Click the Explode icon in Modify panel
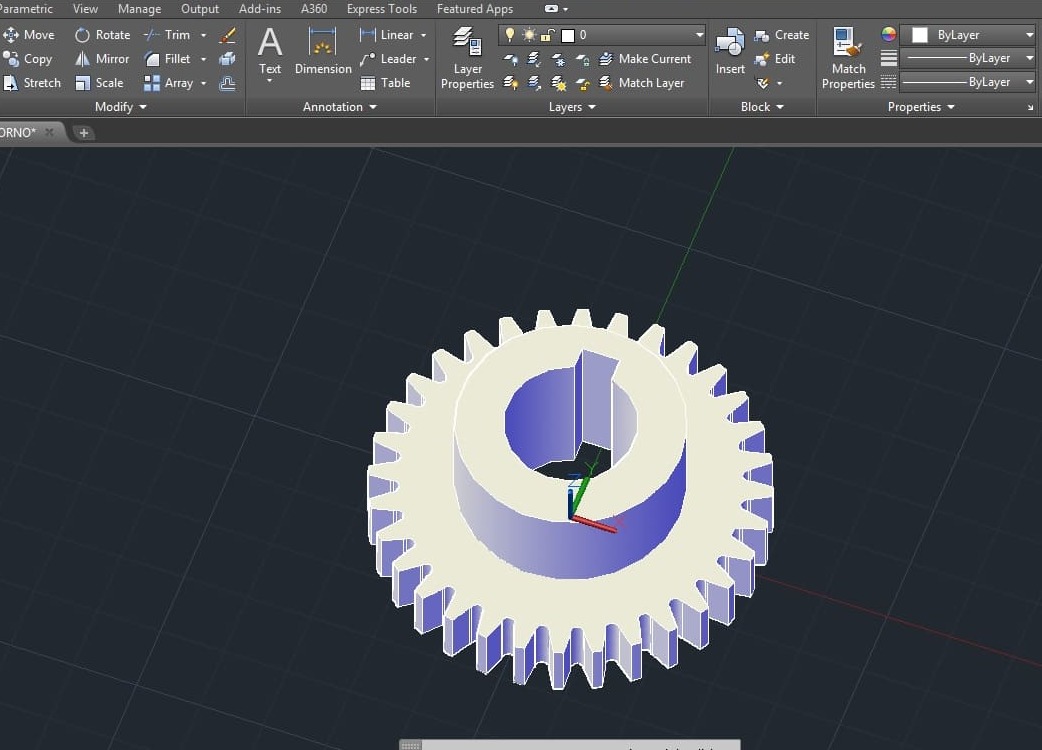 227,58
